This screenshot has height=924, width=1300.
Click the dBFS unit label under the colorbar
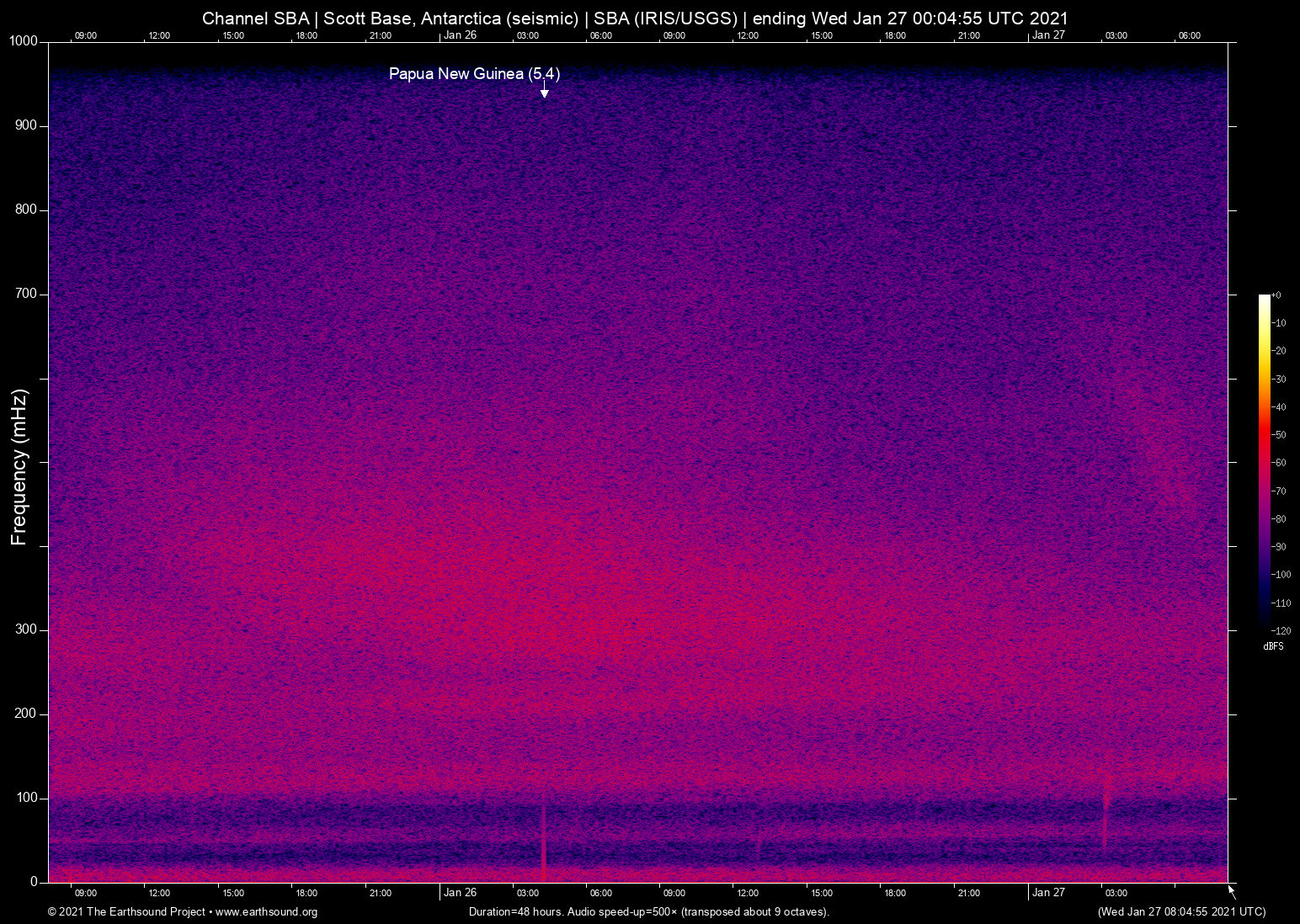pos(1274,646)
